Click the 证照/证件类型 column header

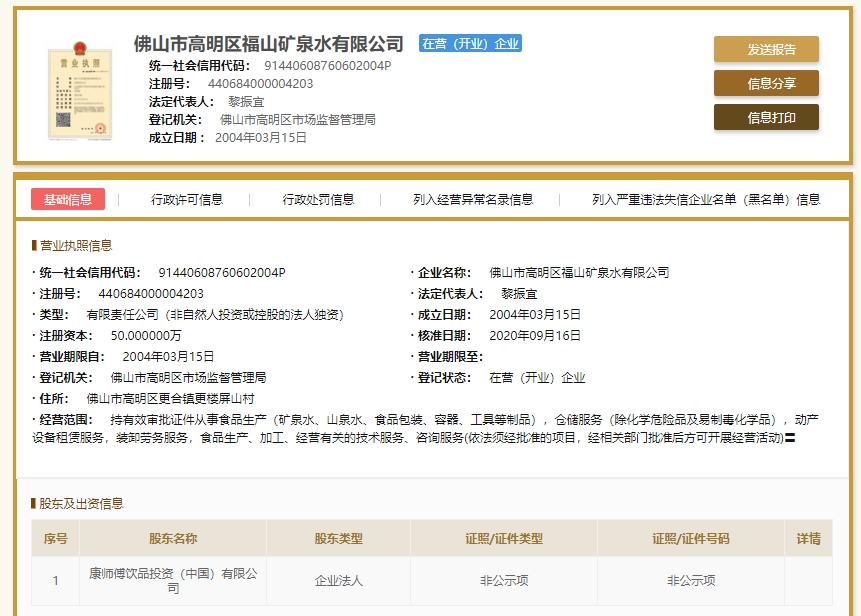[x=504, y=539]
